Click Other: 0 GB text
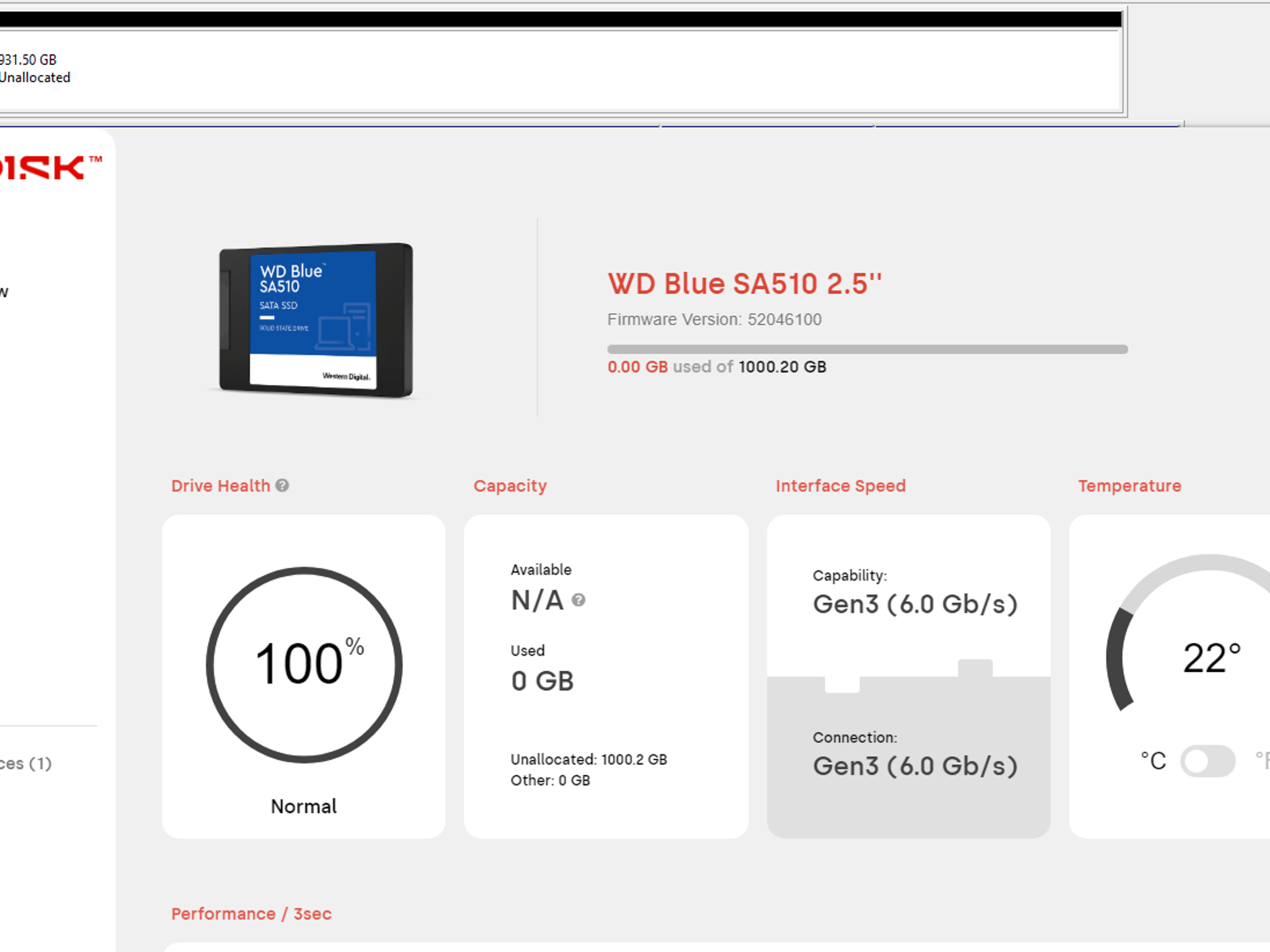 550,780
